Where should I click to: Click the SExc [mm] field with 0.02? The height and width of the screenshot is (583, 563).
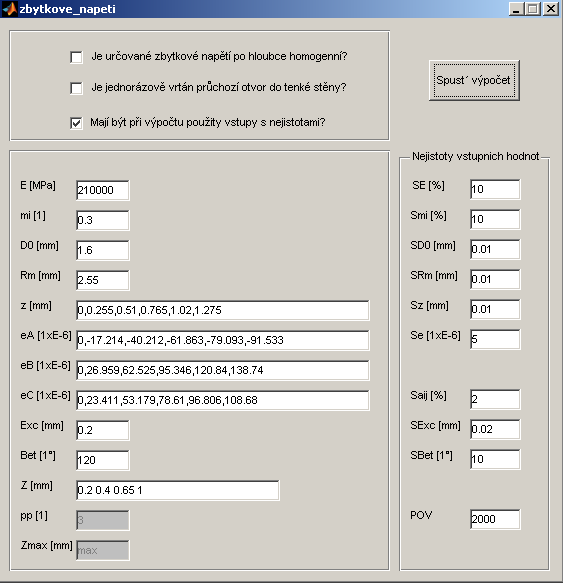pos(495,429)
